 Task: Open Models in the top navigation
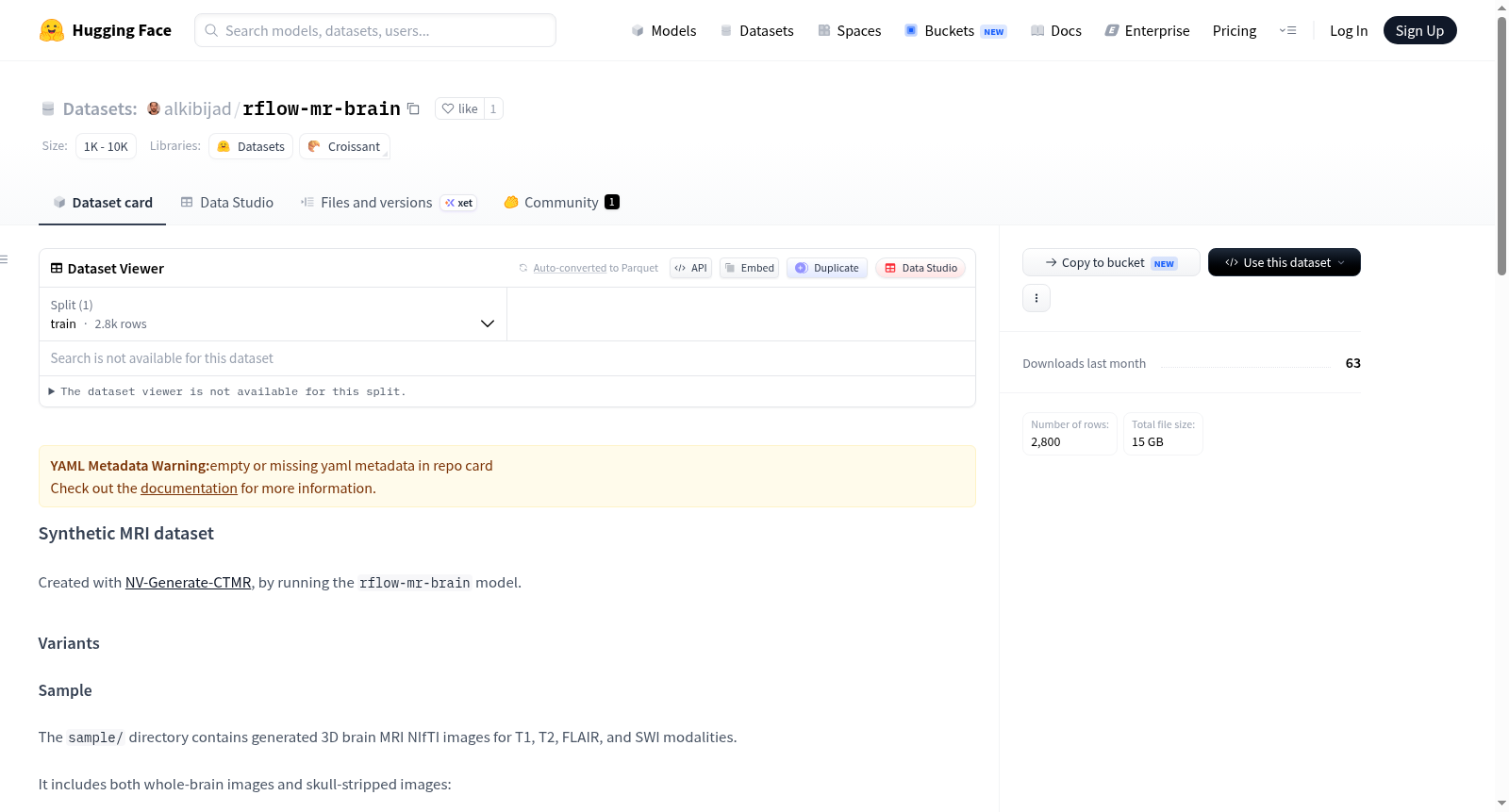tap(664, 30)
